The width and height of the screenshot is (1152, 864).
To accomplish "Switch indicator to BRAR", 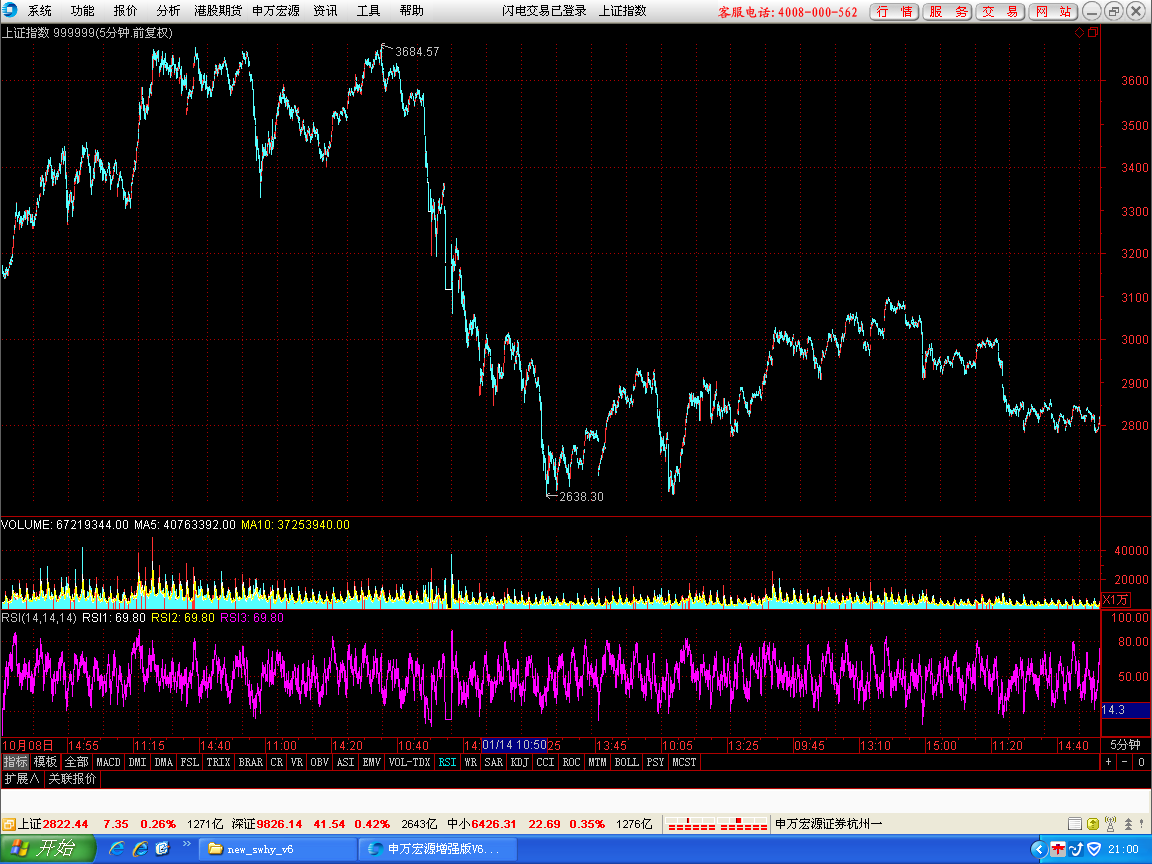I will 251,762.
